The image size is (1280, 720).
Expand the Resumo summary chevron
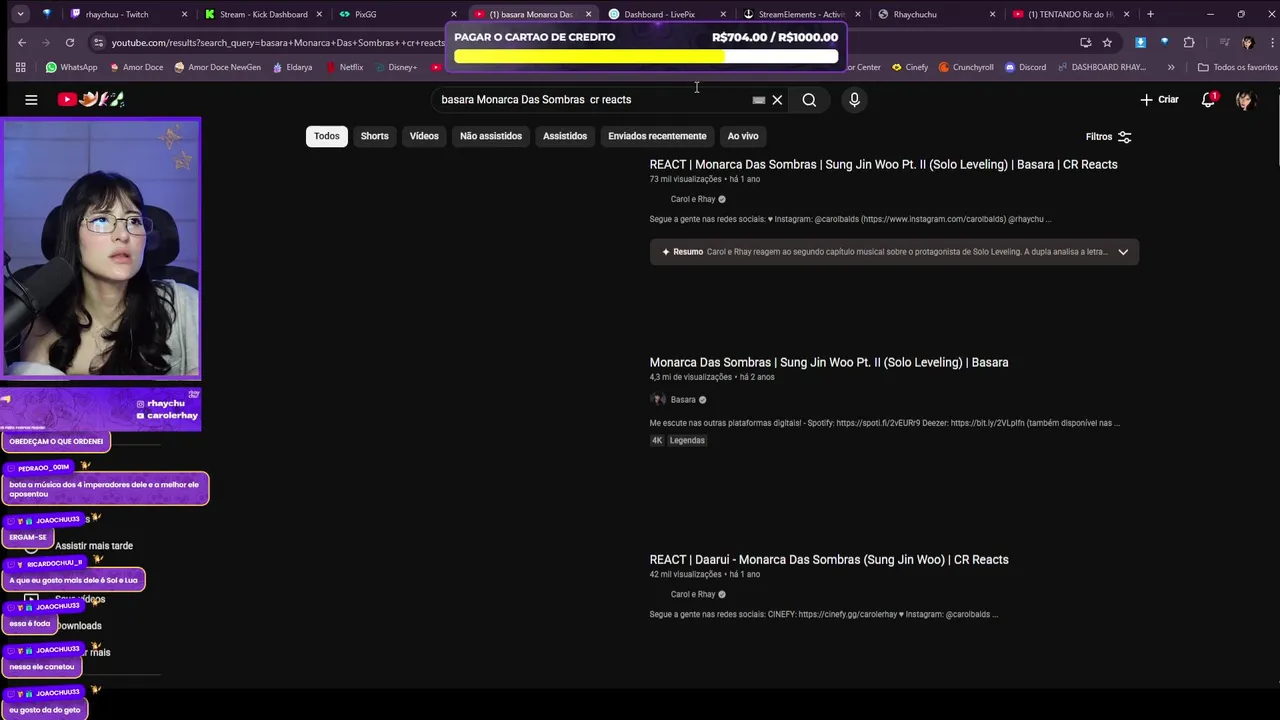[x=1123, y=252]
